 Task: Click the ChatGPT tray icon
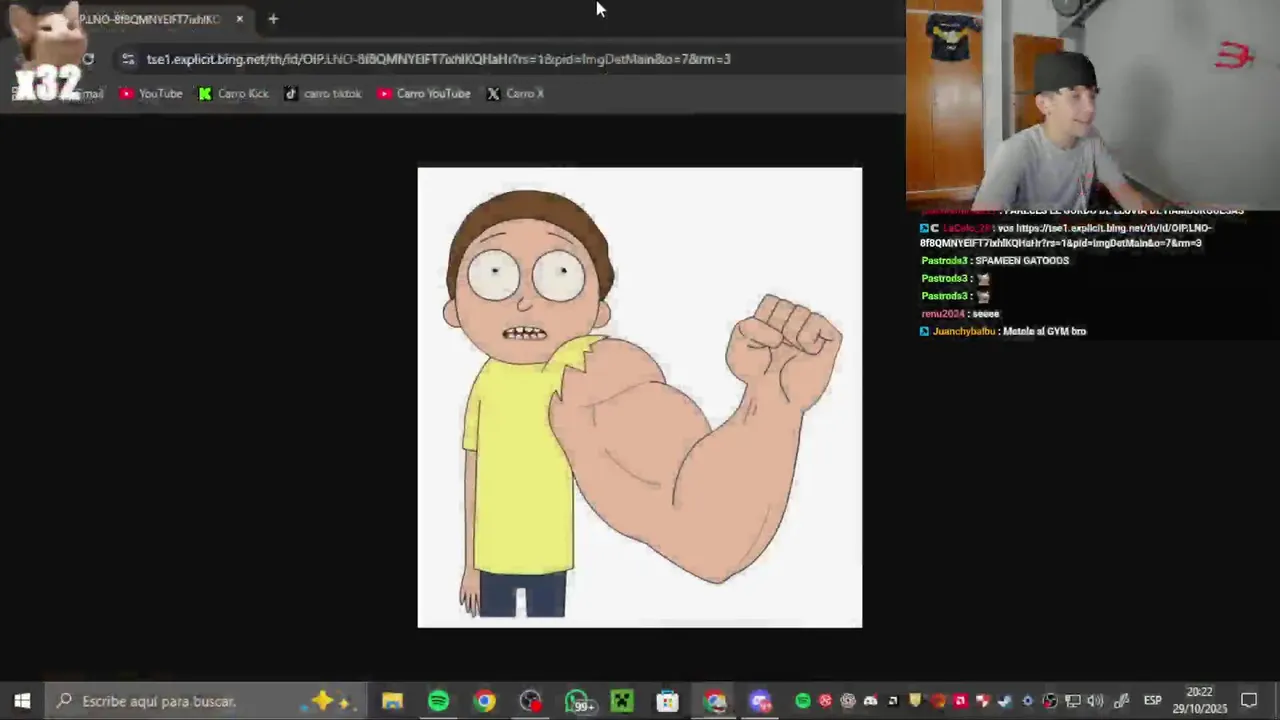coord(847,701)
